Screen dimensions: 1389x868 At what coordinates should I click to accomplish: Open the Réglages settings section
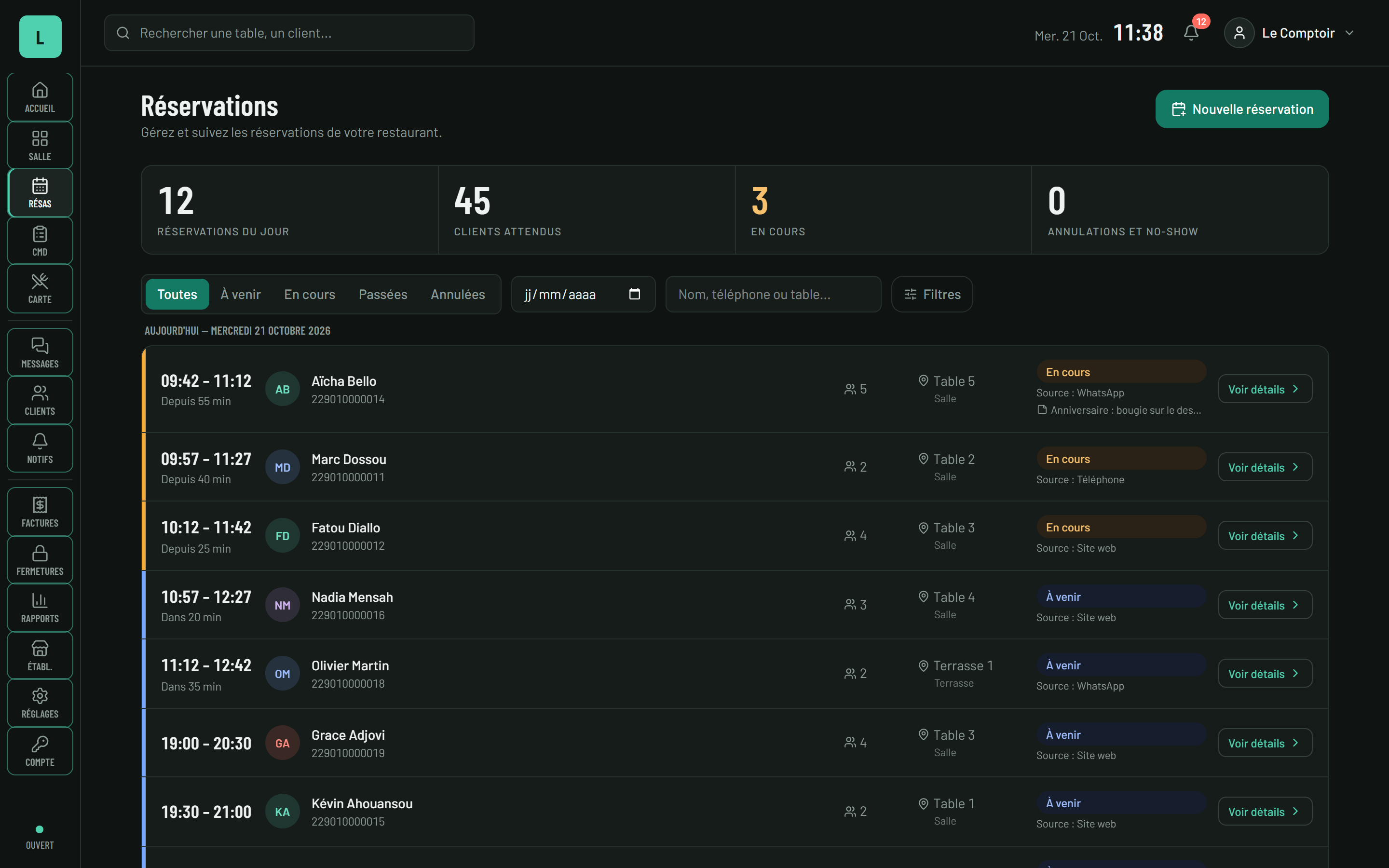click(x=40, y=703)
